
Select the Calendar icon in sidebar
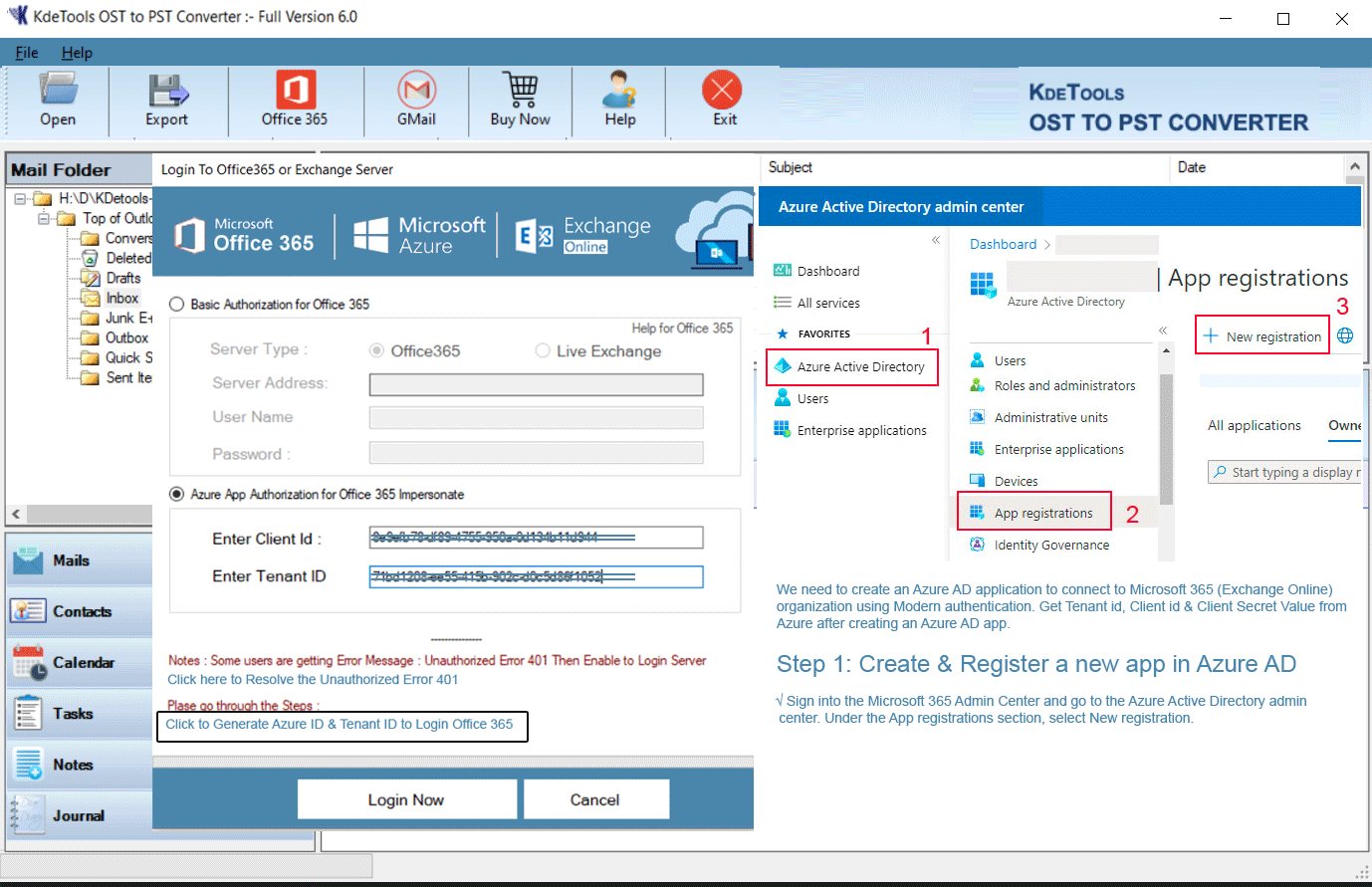pyautogui.click(x=29, y=663)
